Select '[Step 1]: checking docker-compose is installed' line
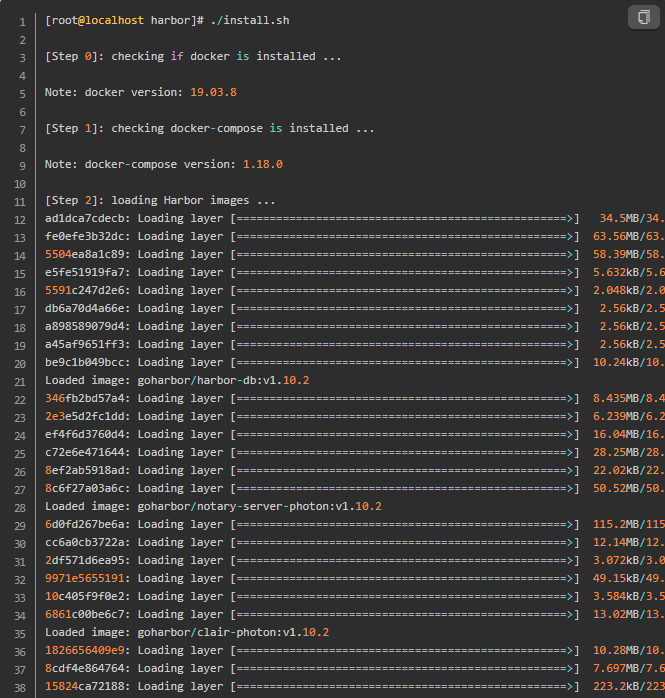 point(210,128)
